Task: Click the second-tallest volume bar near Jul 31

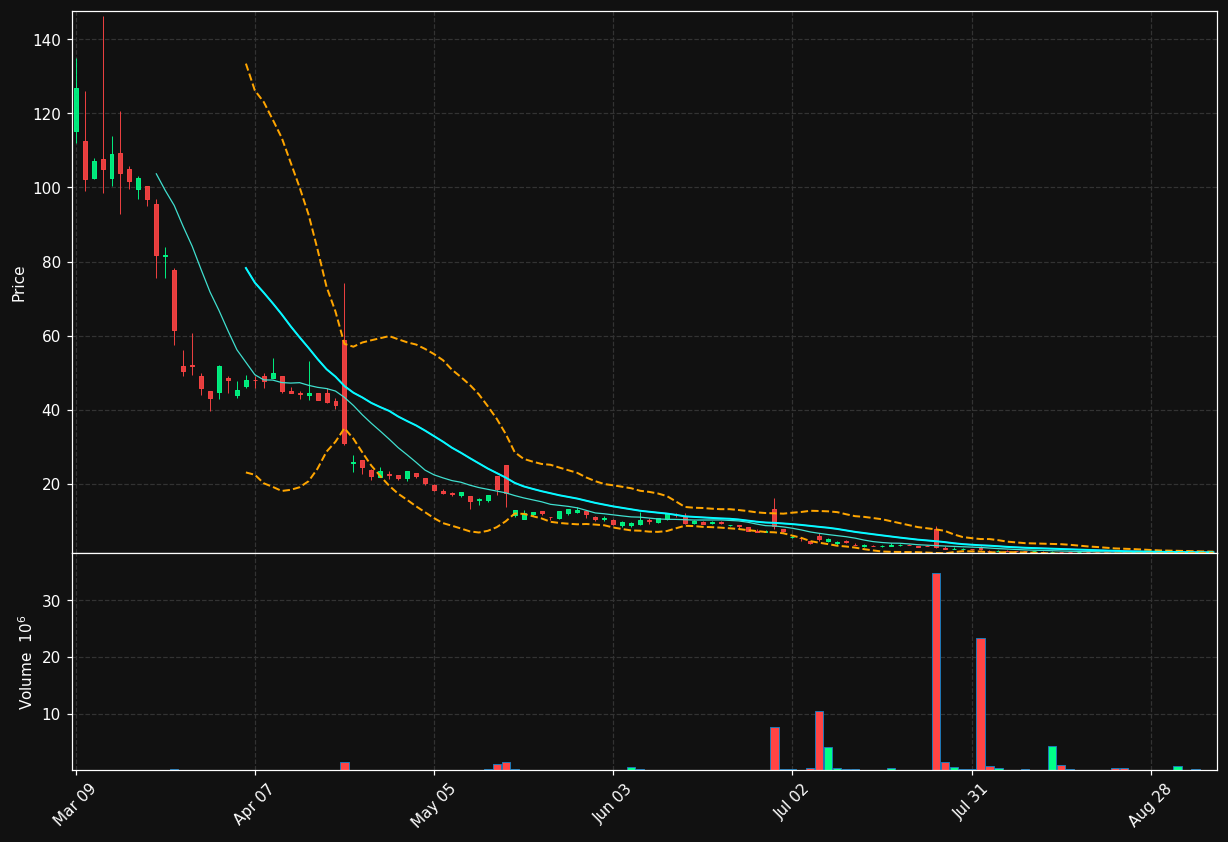Action: pyautogui.click(x=980, y=704)
